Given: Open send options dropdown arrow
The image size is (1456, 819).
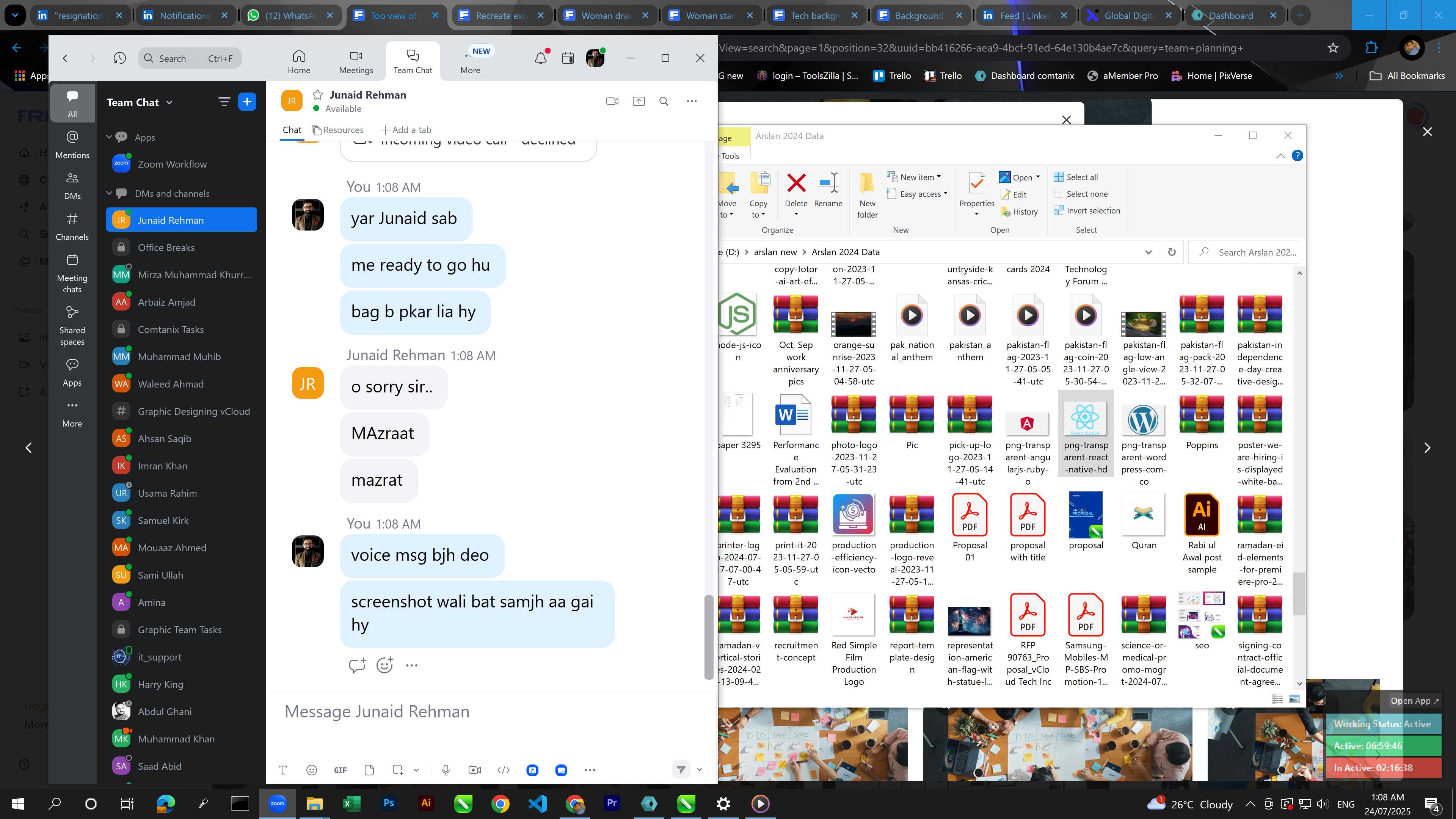Looking at the screenshot, I should [700, 769].
